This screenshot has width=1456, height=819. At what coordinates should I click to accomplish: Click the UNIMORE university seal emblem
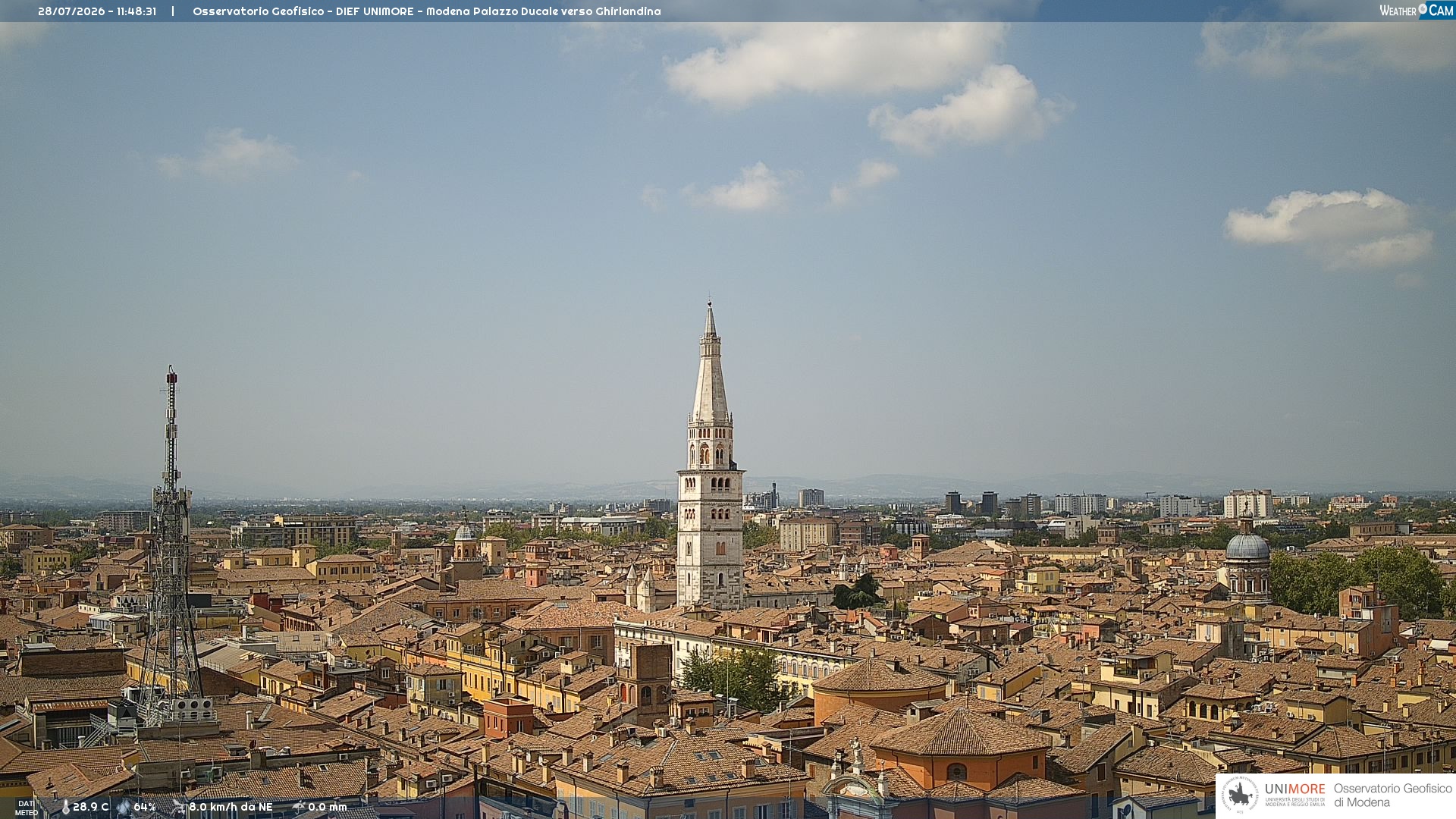(x=1240, y=795)
